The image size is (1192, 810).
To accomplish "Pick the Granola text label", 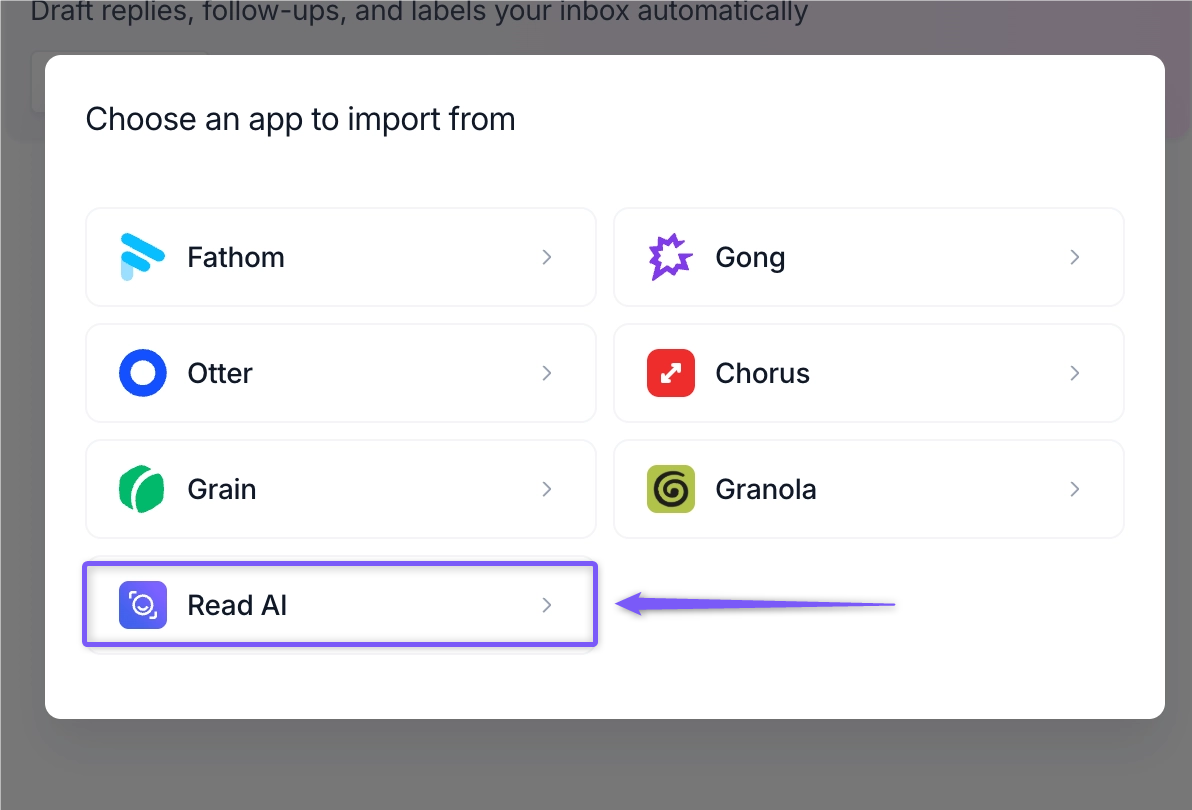I will [766, 489].
